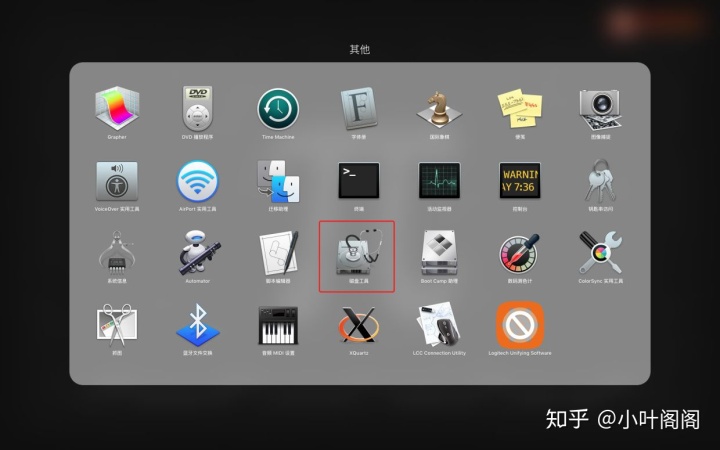Open XQuartz app
720x450 pixels.
359,325
